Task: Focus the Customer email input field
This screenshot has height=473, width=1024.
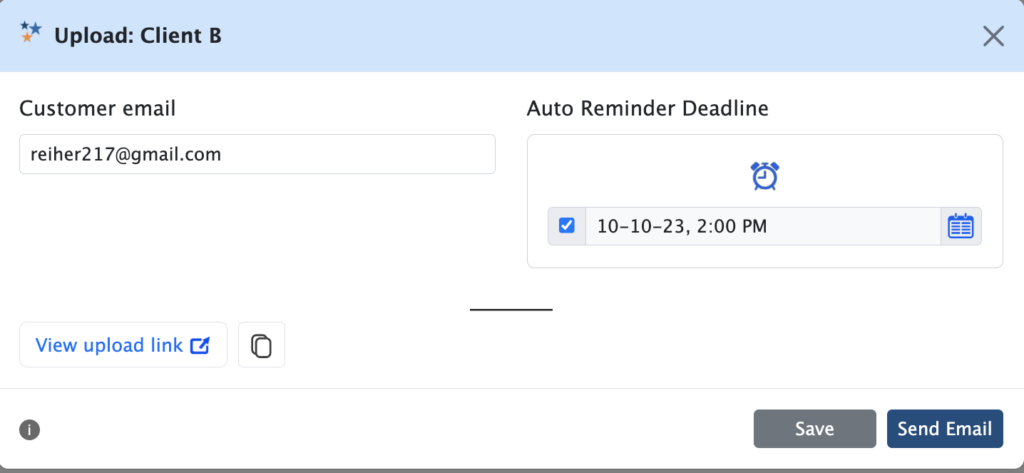Action: click(257, 155)
